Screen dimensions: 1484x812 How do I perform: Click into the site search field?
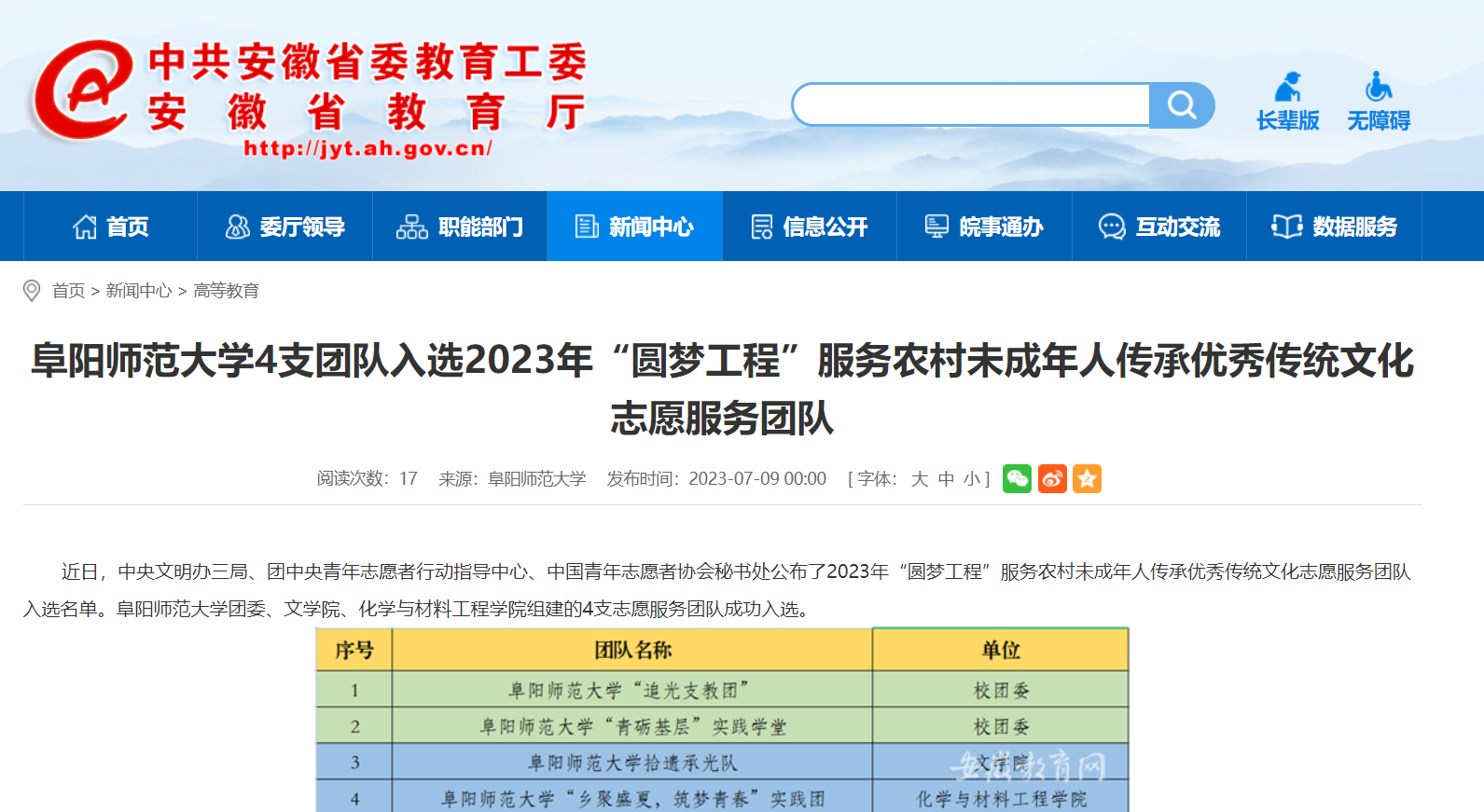coord(970,105)
